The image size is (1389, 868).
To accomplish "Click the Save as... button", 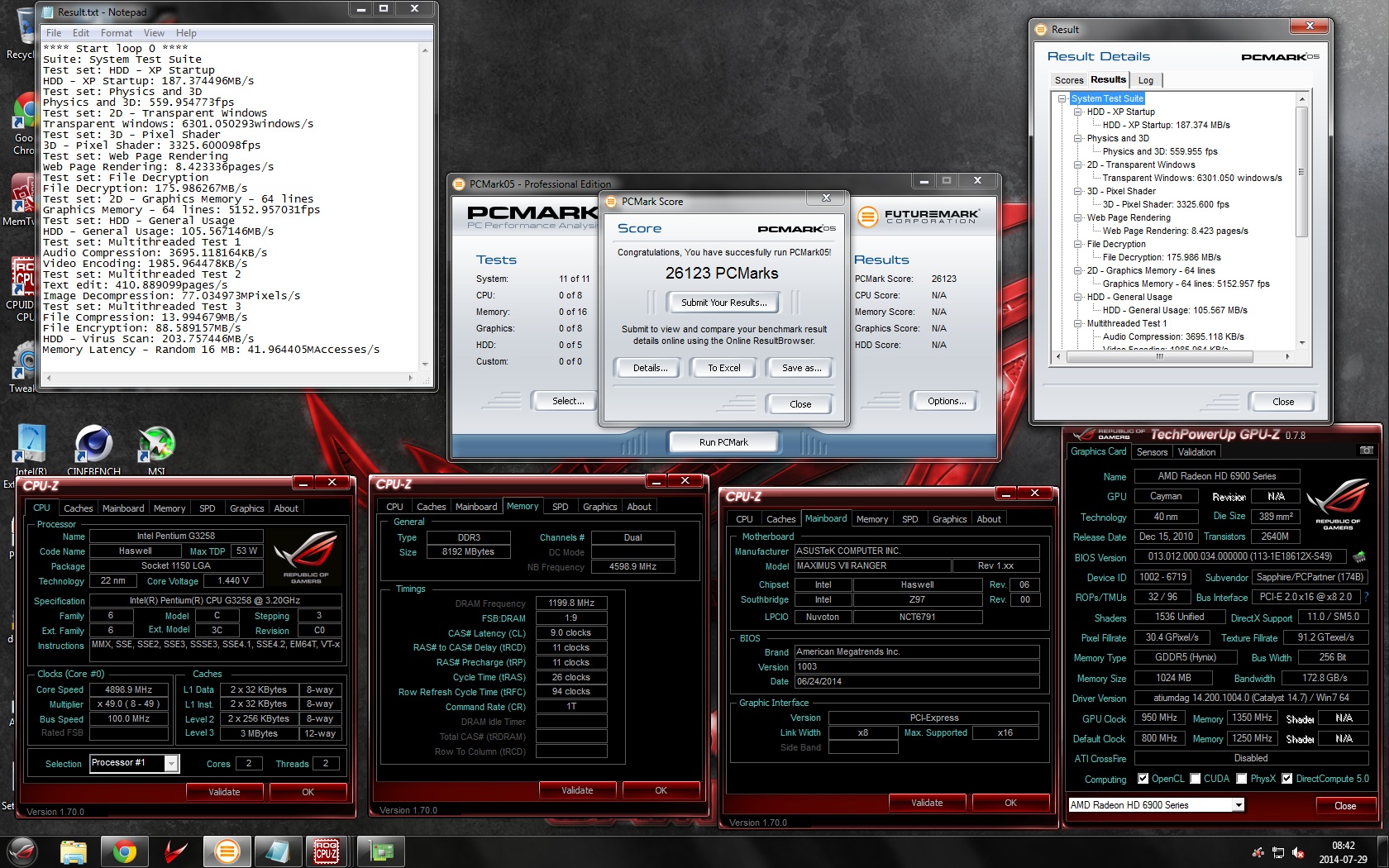I will tap(802, 368).
